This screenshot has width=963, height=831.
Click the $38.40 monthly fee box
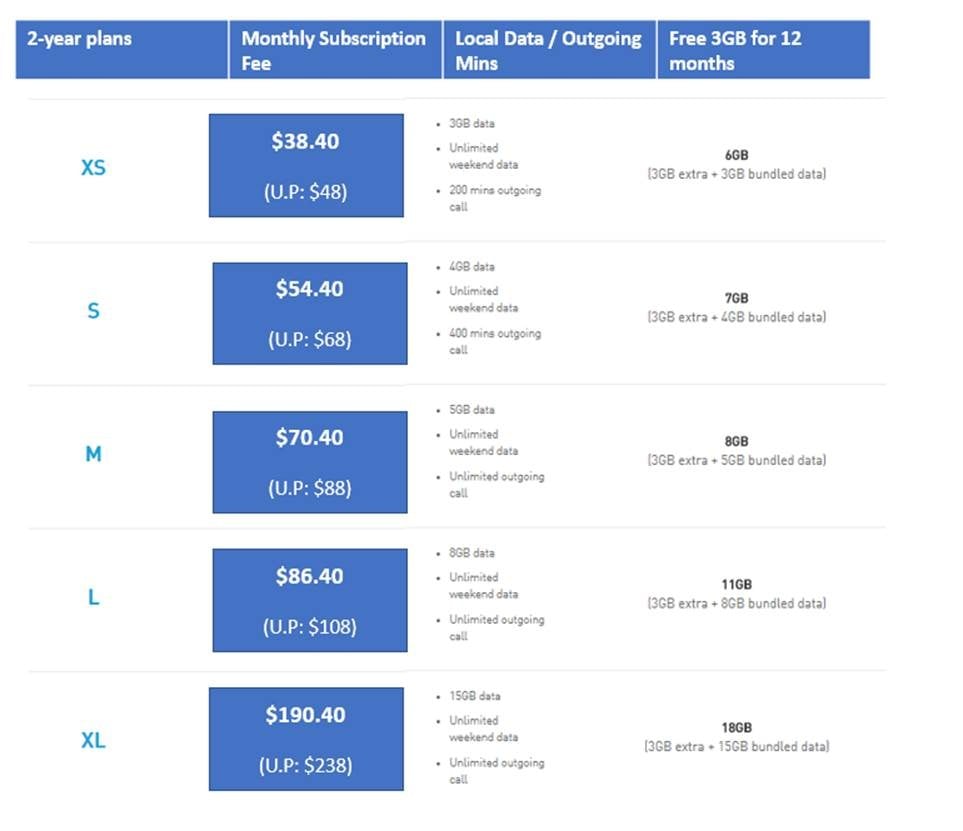pos(306,165)
